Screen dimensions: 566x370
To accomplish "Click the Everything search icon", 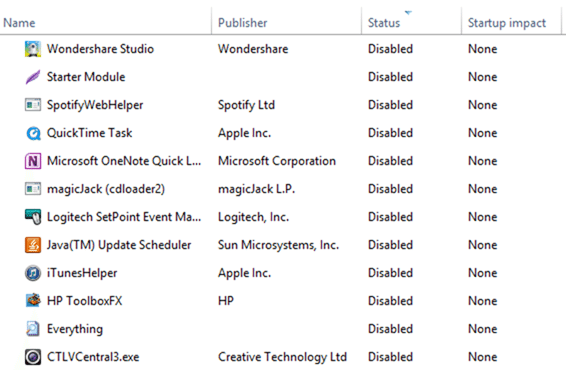I will (32, 329).
